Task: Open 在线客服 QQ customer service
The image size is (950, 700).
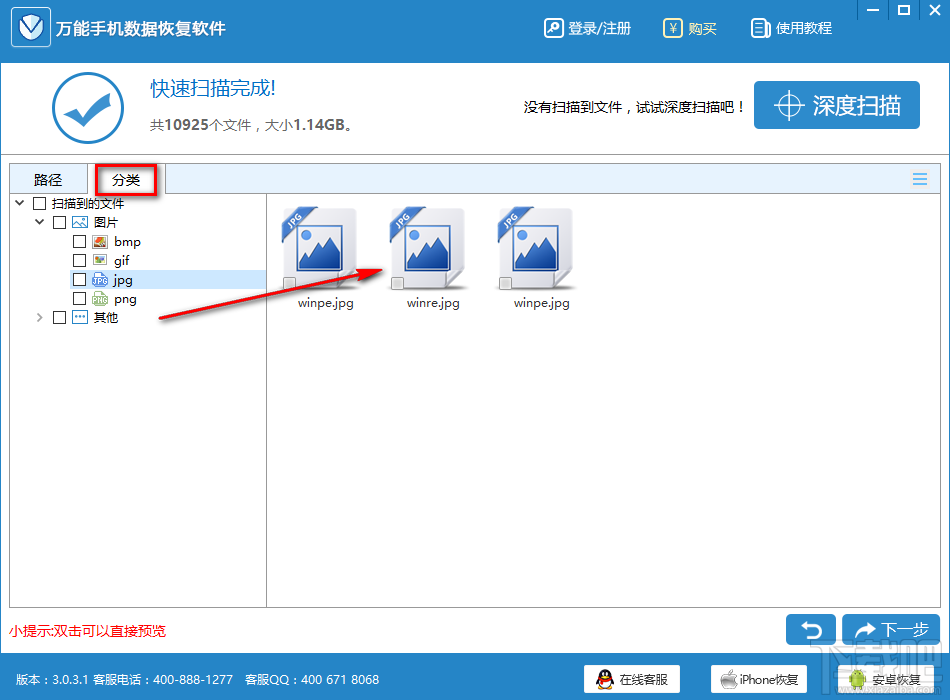Action: (x=633, y=679)
